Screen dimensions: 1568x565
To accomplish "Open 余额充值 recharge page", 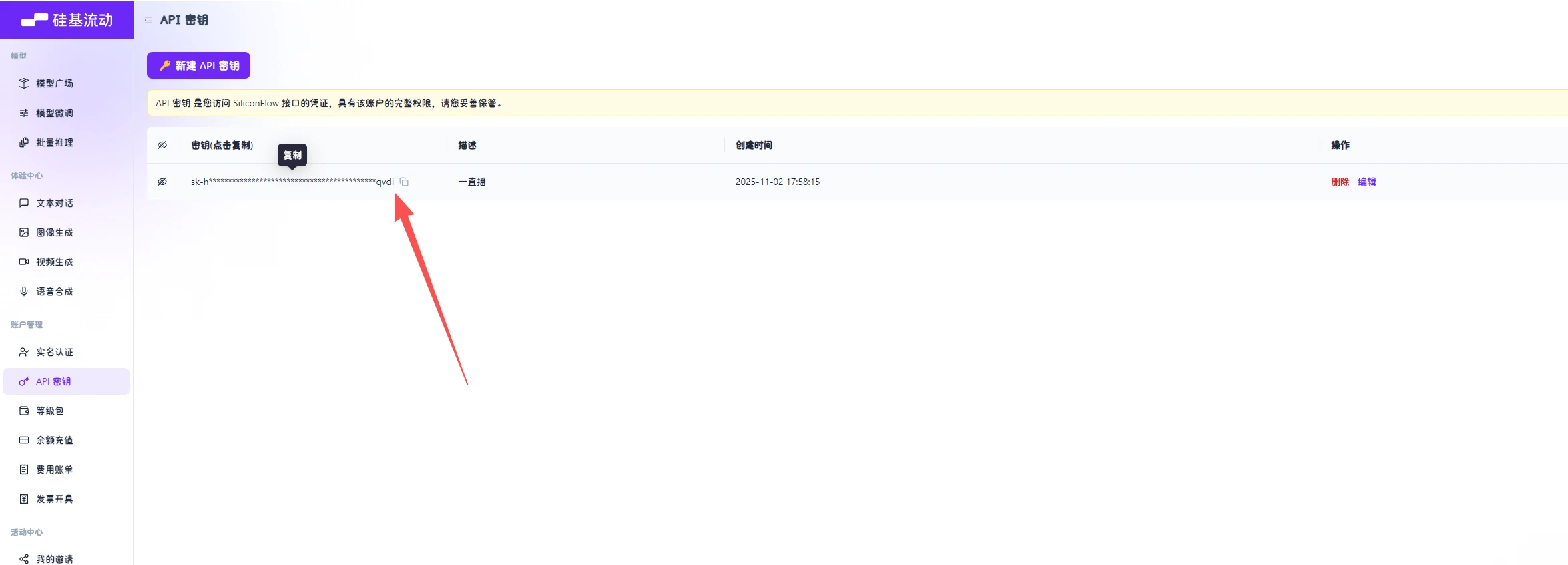I will (x=54, y=440).
